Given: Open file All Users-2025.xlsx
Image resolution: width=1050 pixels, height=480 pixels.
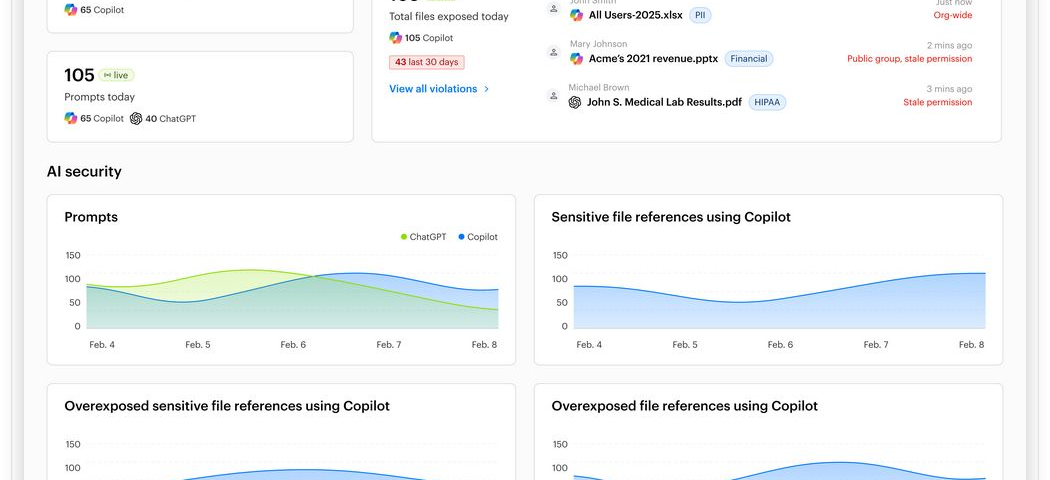Looking at the screenshot, I should (x=635, y=15).
